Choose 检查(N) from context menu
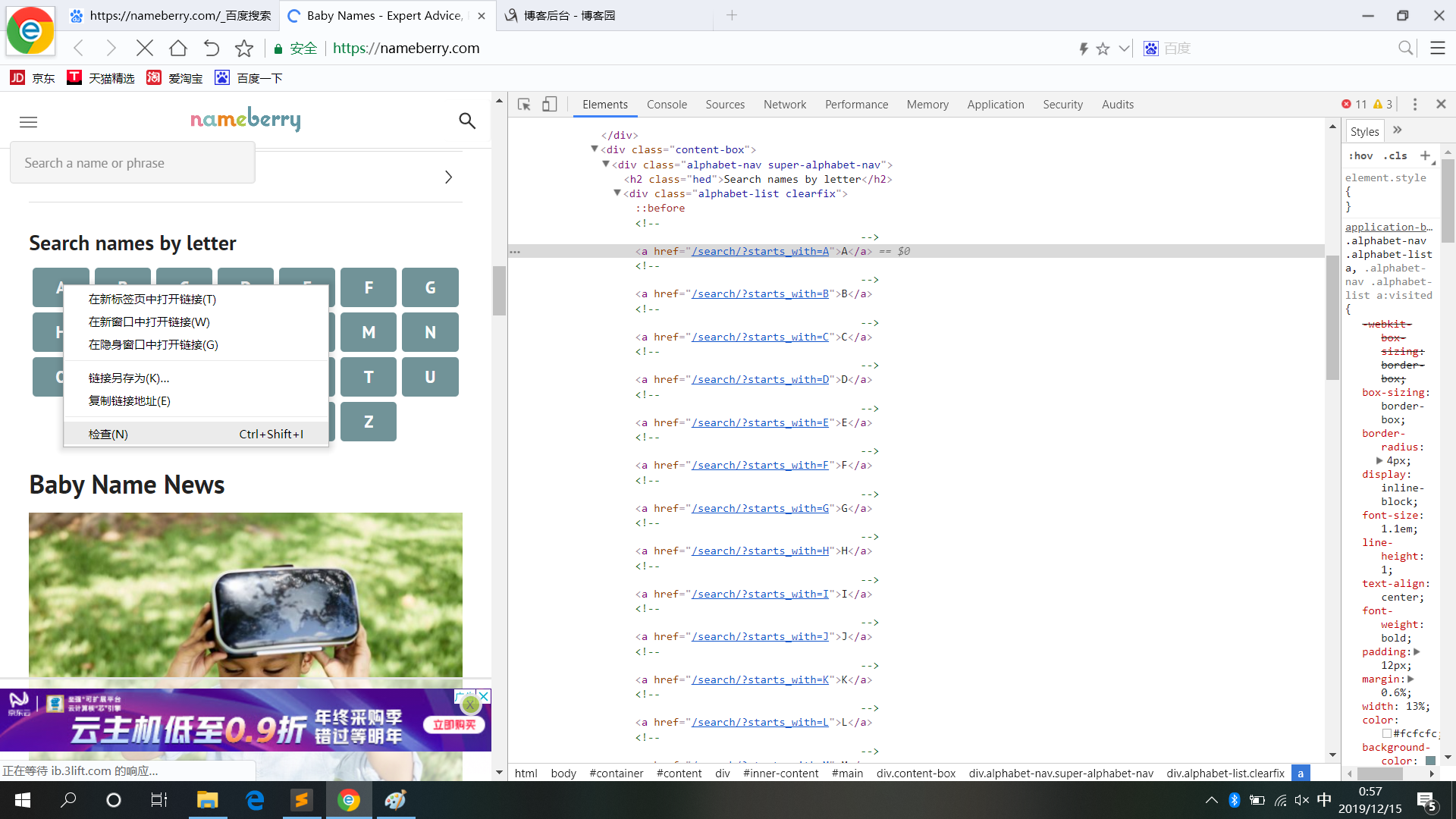The width and height of the screenshot is (1456, 819). (x=196, y=435)
